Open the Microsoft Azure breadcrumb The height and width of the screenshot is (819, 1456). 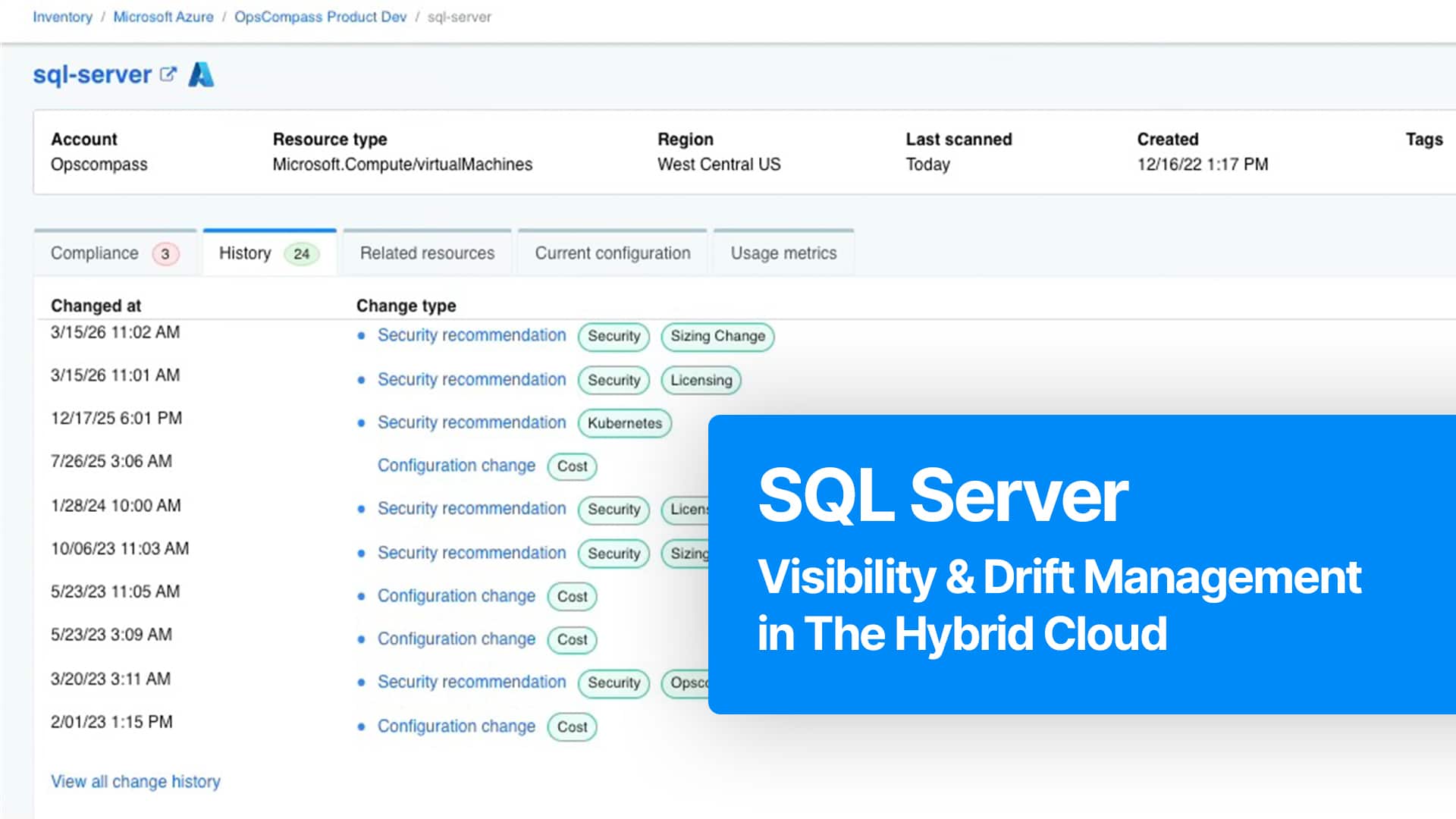162,17
